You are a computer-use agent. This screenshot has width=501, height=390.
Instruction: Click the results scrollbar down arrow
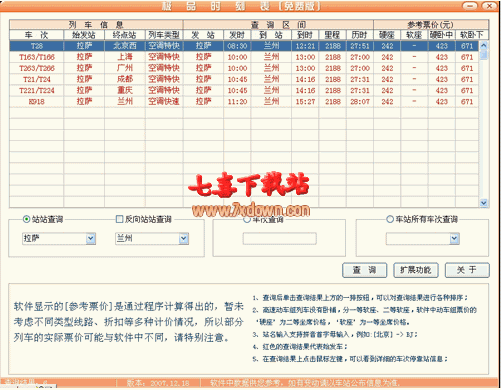(484, 202)
